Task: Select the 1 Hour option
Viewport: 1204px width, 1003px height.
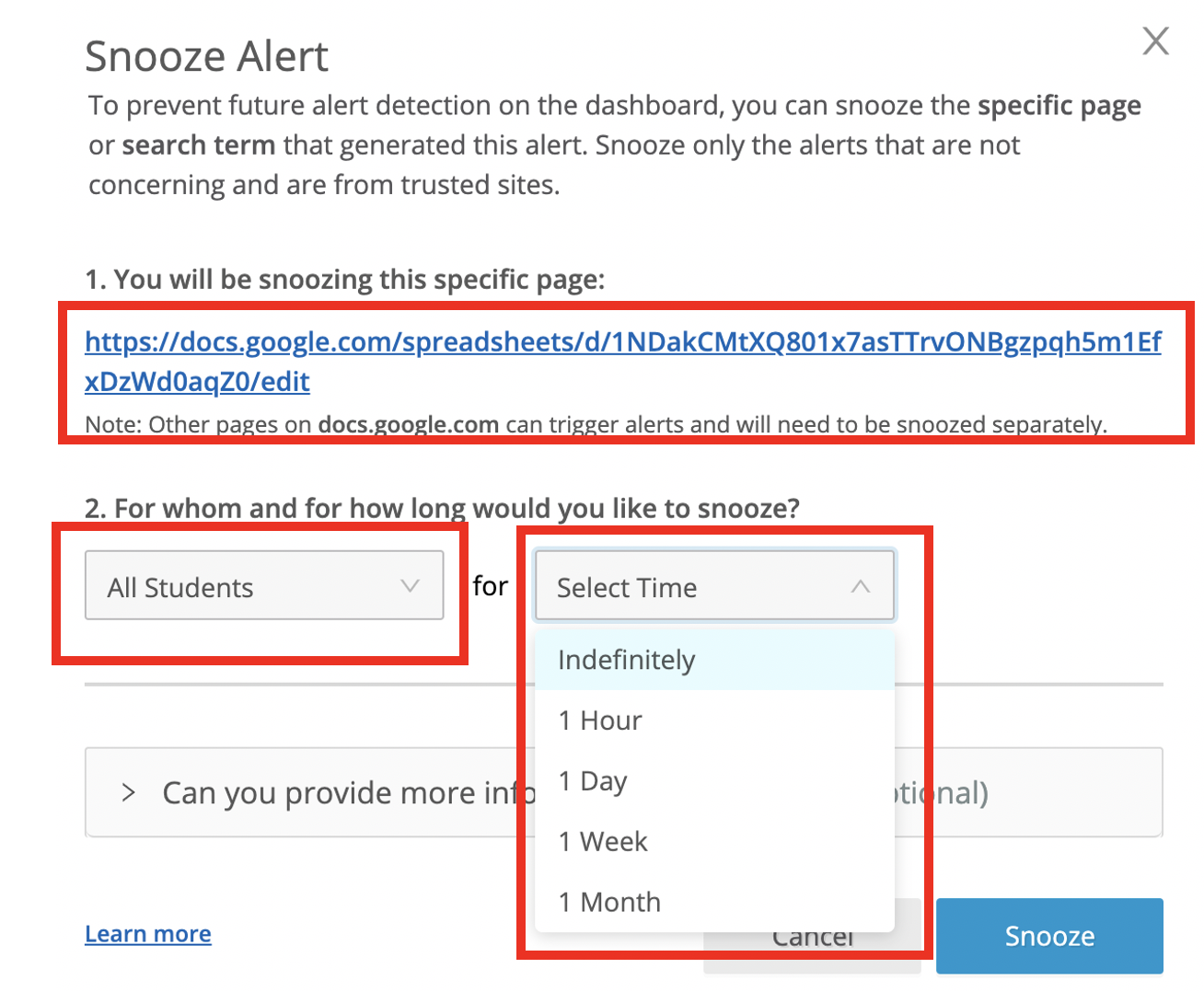Action: pos(600,721)
